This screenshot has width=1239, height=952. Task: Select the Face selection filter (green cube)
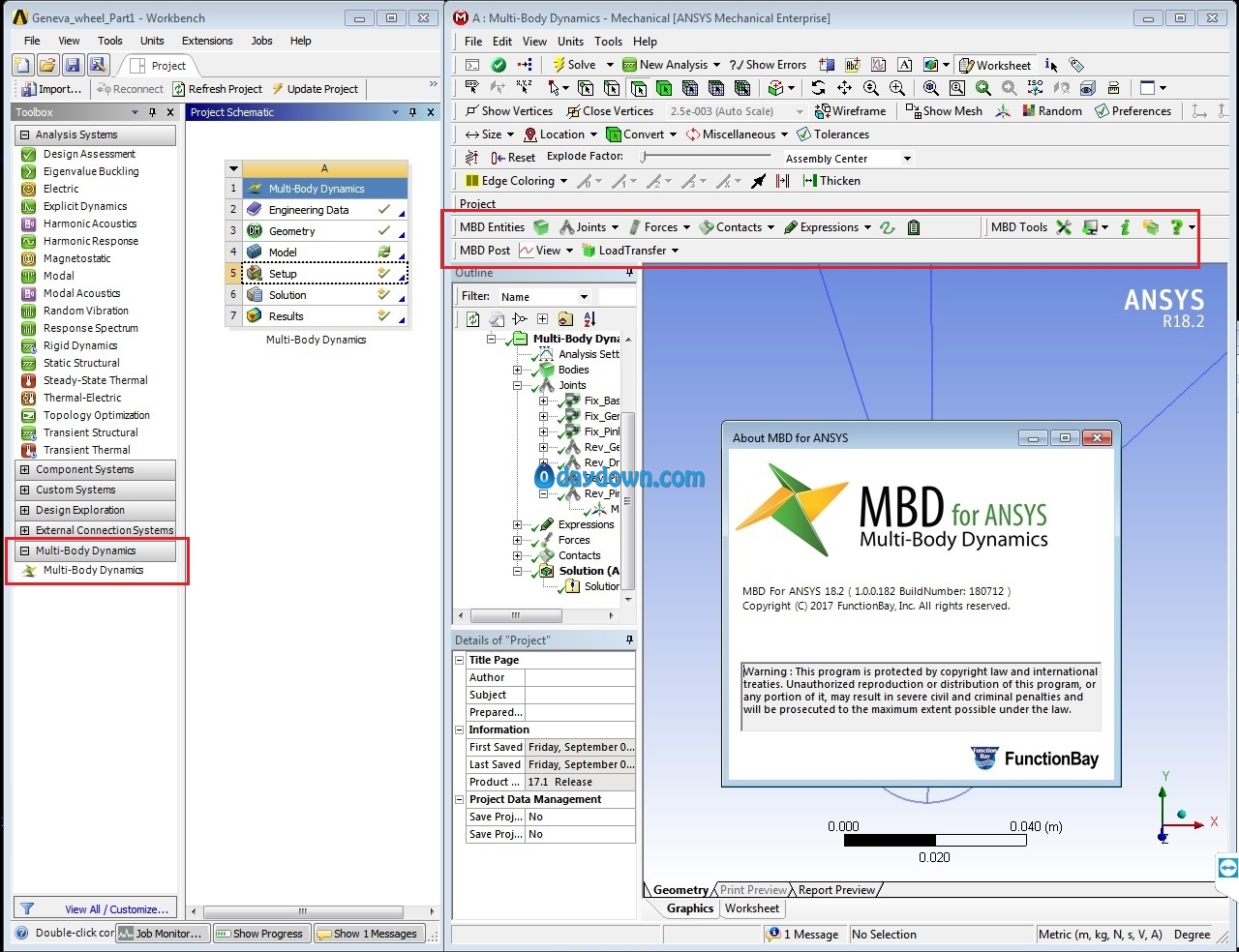664,88
